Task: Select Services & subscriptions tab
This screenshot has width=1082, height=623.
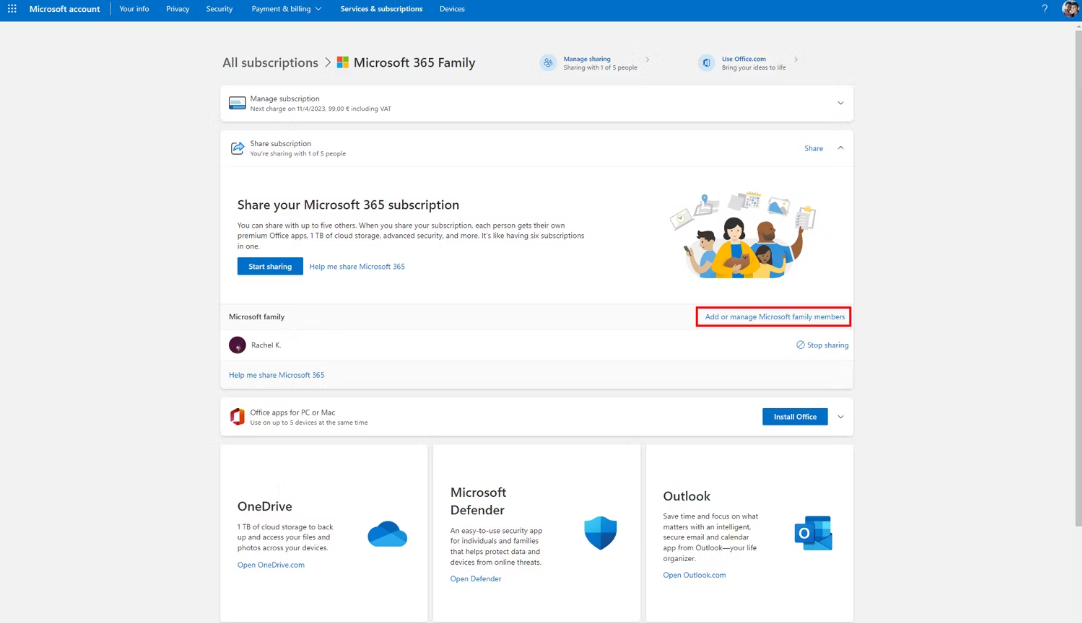Action: pos(381,9)
